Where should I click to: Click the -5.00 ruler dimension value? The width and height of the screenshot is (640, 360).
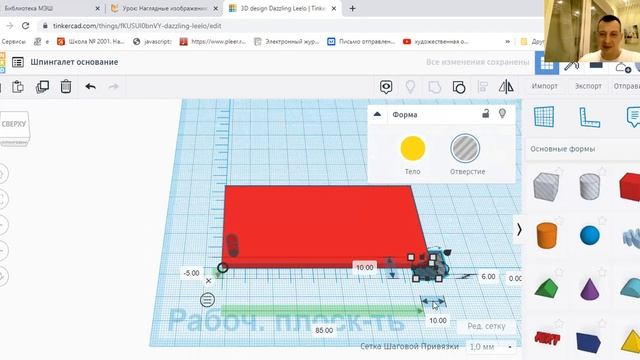click(191, 273)
